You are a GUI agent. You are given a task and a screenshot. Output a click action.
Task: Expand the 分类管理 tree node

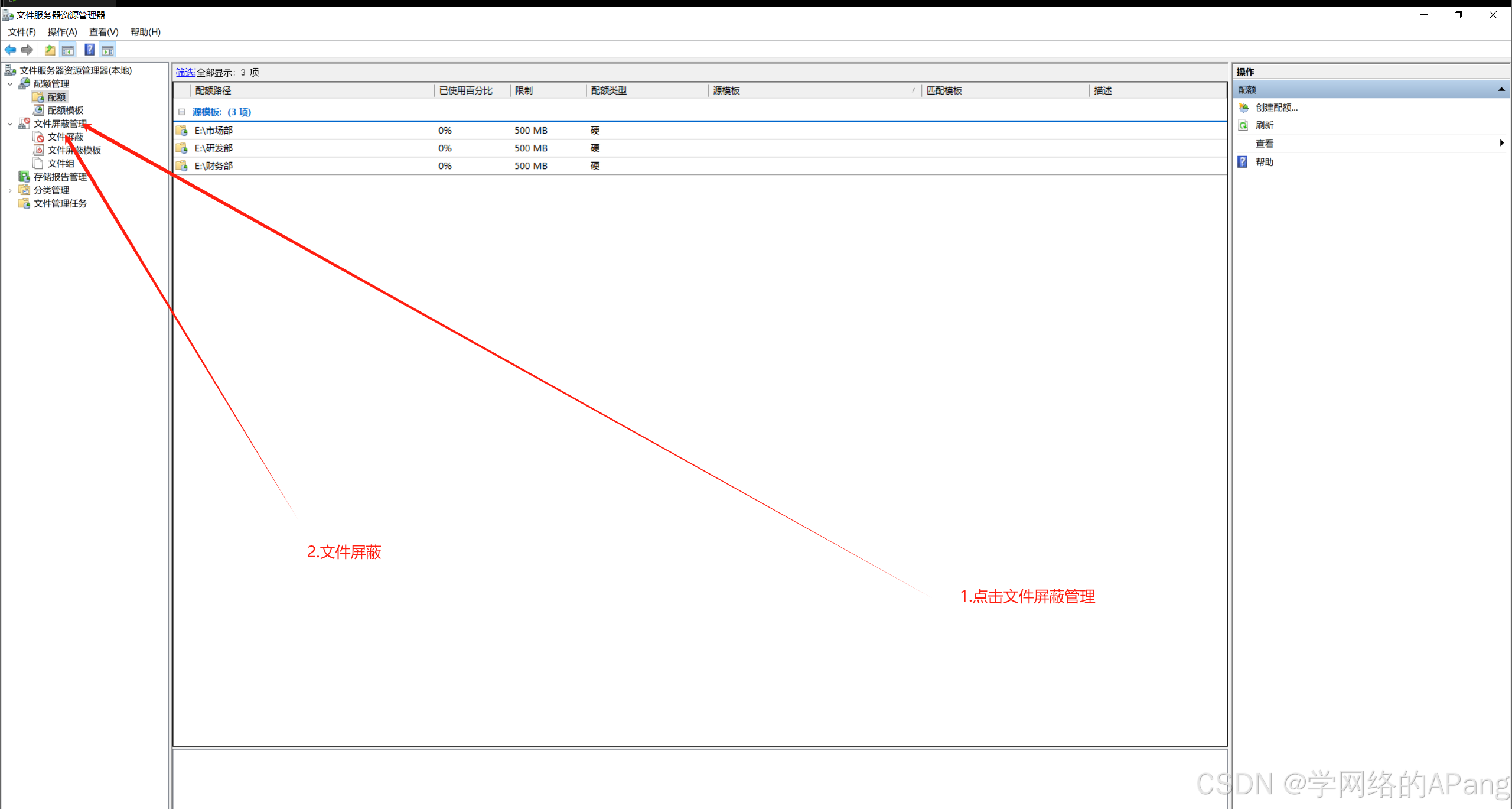pos(10,190)
